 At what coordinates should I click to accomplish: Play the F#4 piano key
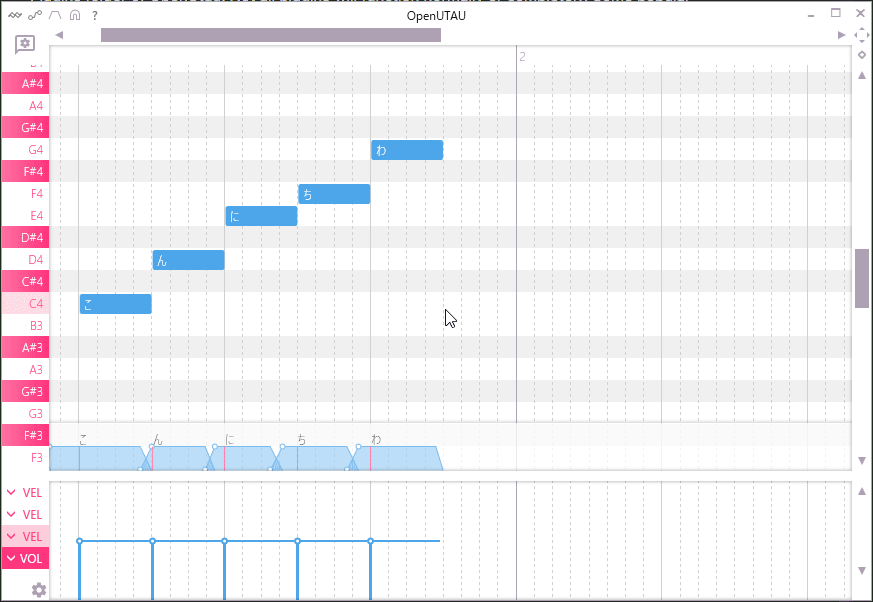pos(25,171)
